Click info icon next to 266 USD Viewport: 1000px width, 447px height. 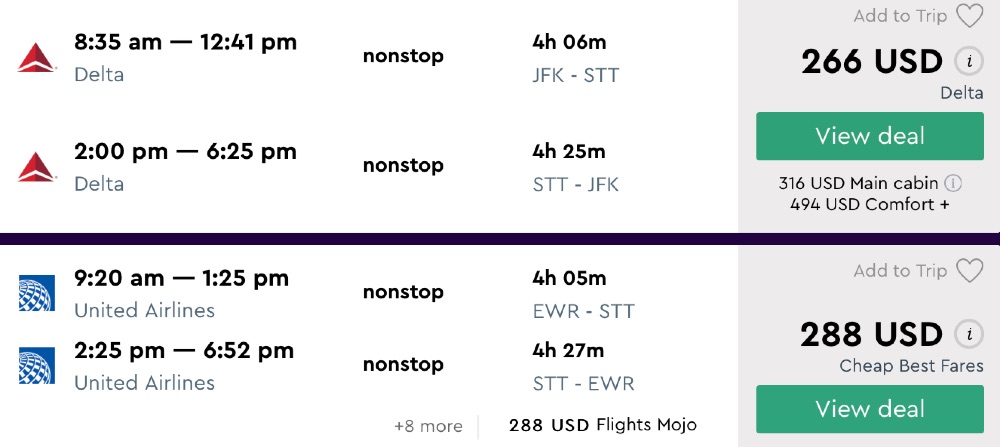[x=967, y=62]
